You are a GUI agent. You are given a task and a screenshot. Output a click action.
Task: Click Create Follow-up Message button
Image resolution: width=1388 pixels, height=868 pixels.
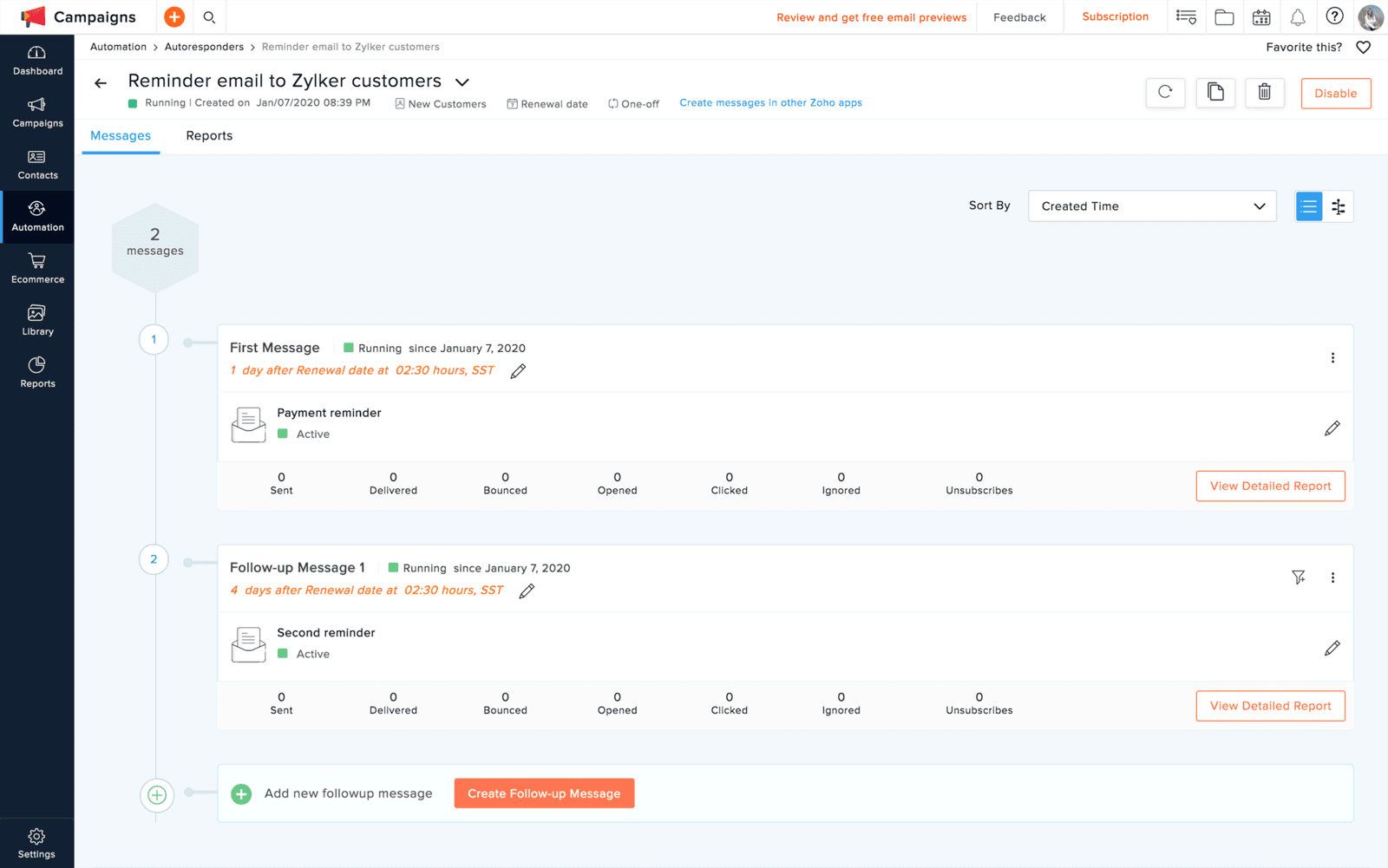coord(544,793)
